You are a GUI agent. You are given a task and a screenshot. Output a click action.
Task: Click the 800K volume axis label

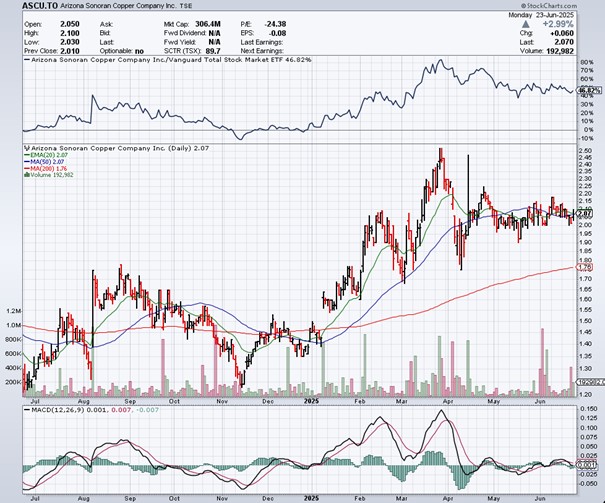[14, 339]
